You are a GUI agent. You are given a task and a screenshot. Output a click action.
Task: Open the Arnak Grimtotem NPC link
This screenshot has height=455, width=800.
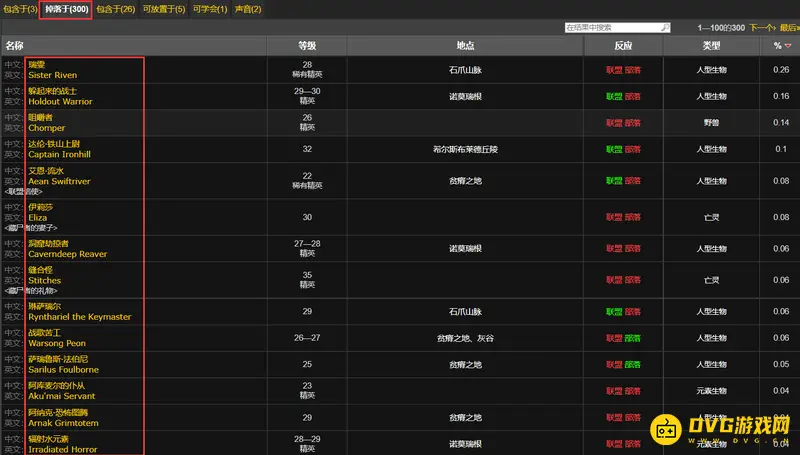pyautogui.click(x=63, y=423)
